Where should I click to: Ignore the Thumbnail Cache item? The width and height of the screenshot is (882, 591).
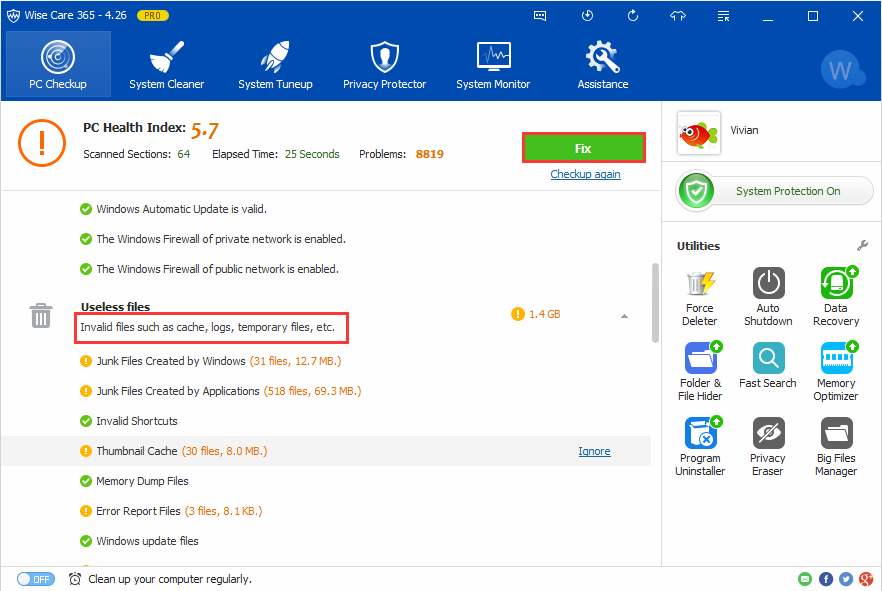pos(594,451)
